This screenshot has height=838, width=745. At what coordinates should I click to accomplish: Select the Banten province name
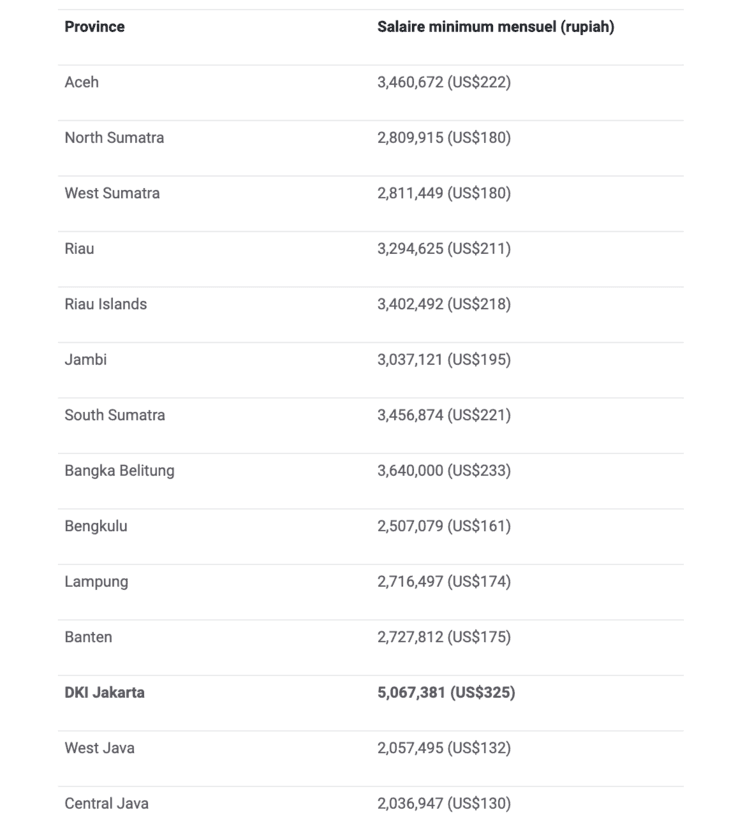point(88,637)
